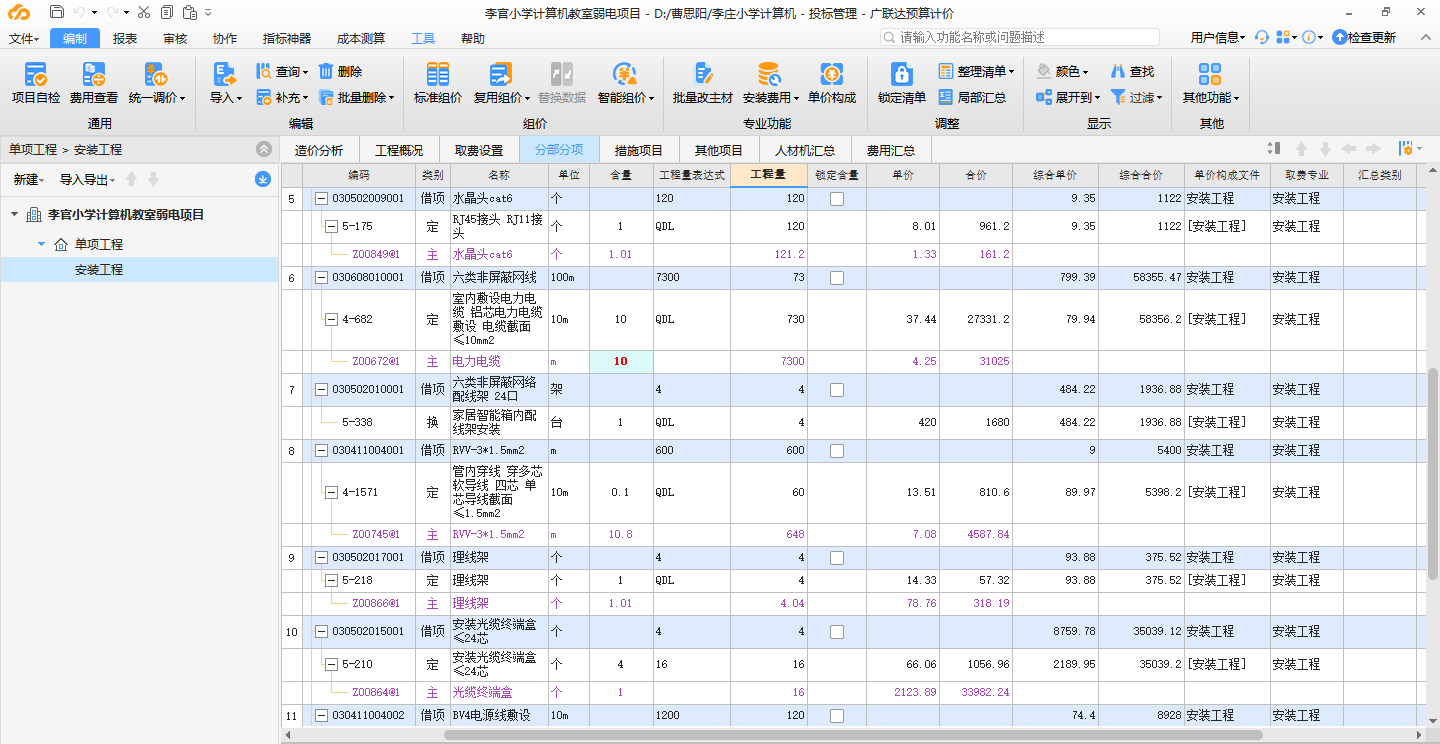Collapse left panel with double-chevron button
Viewport: 1440px width, 744px height.
tap(263, 149)
